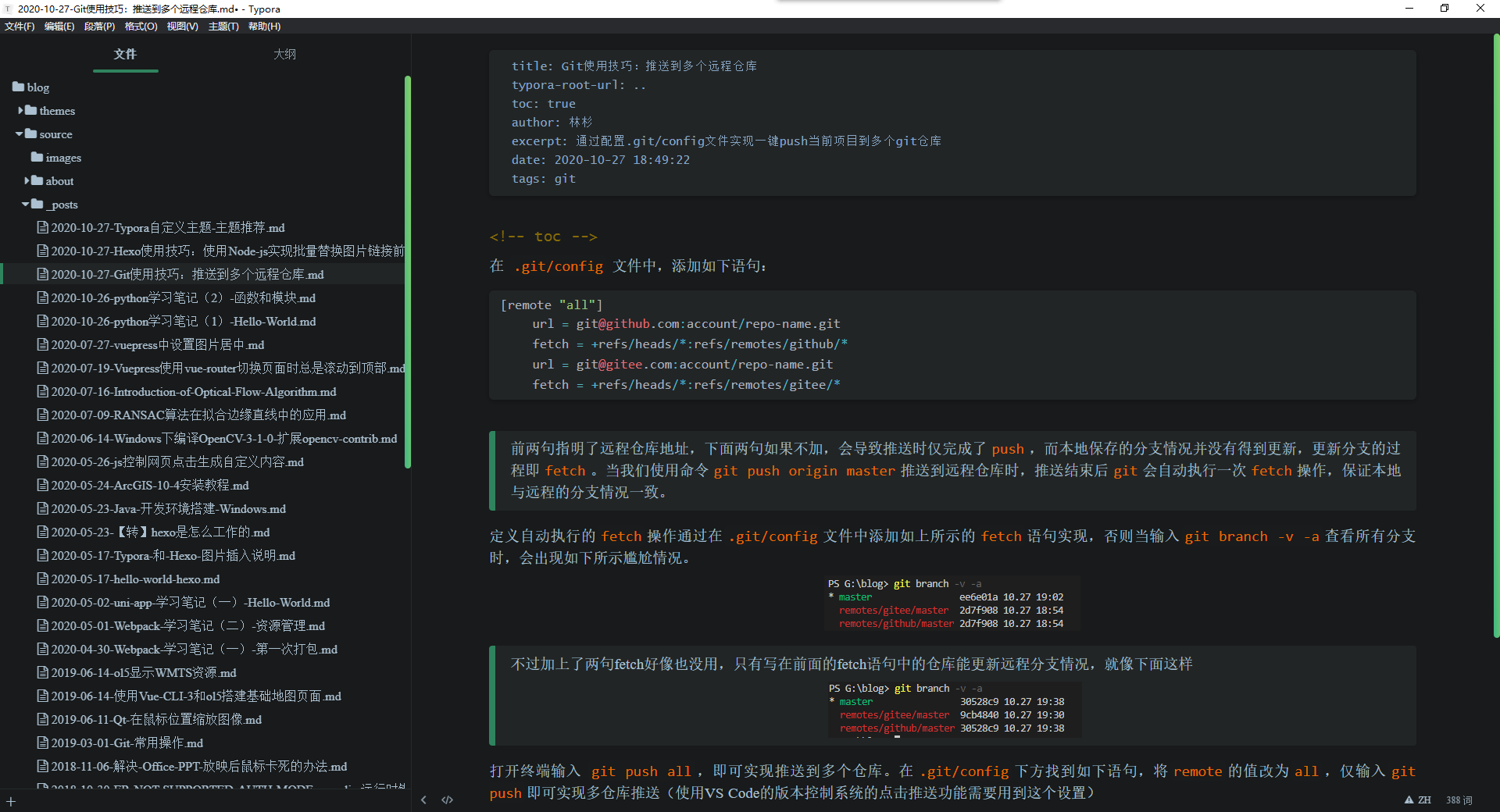Open the 格式(O) menu

click(x=141, y=27)
